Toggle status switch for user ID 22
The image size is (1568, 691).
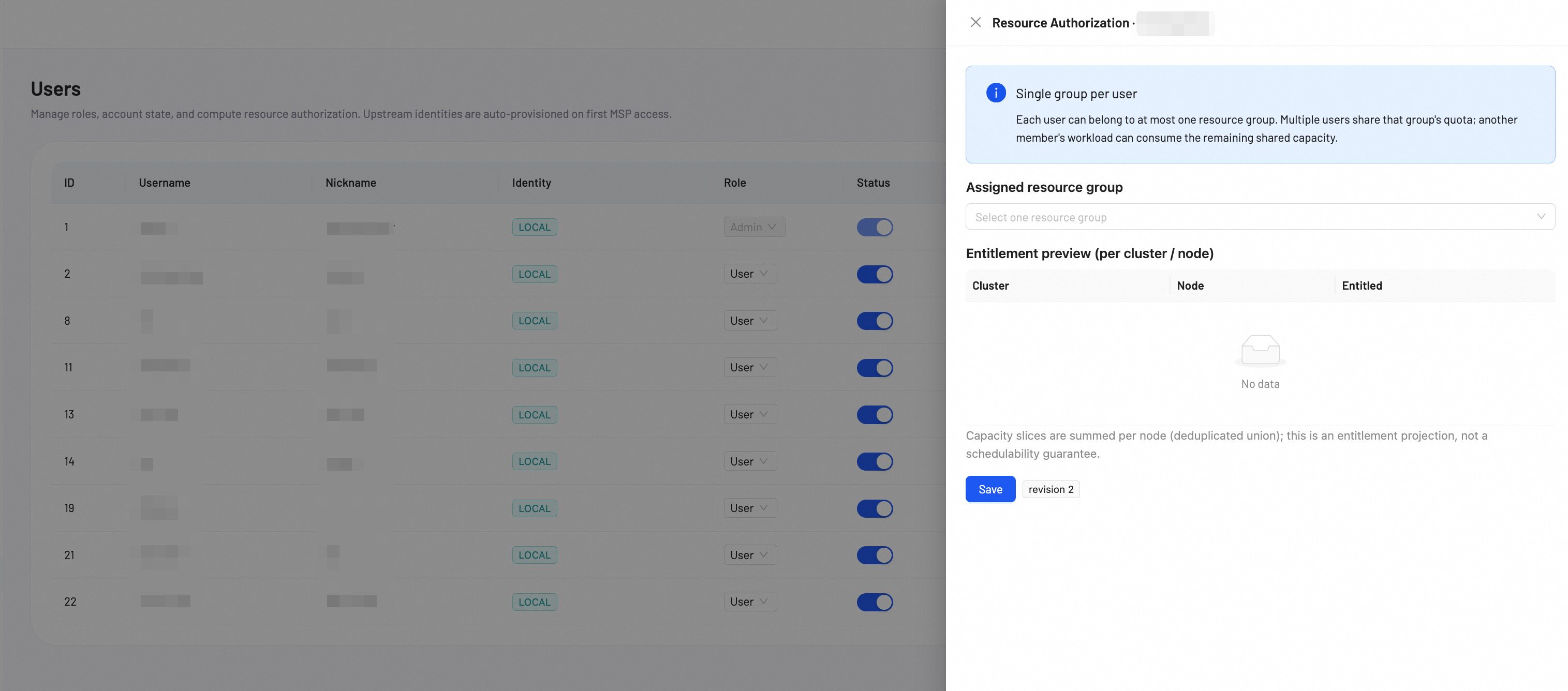pos(874,602)
